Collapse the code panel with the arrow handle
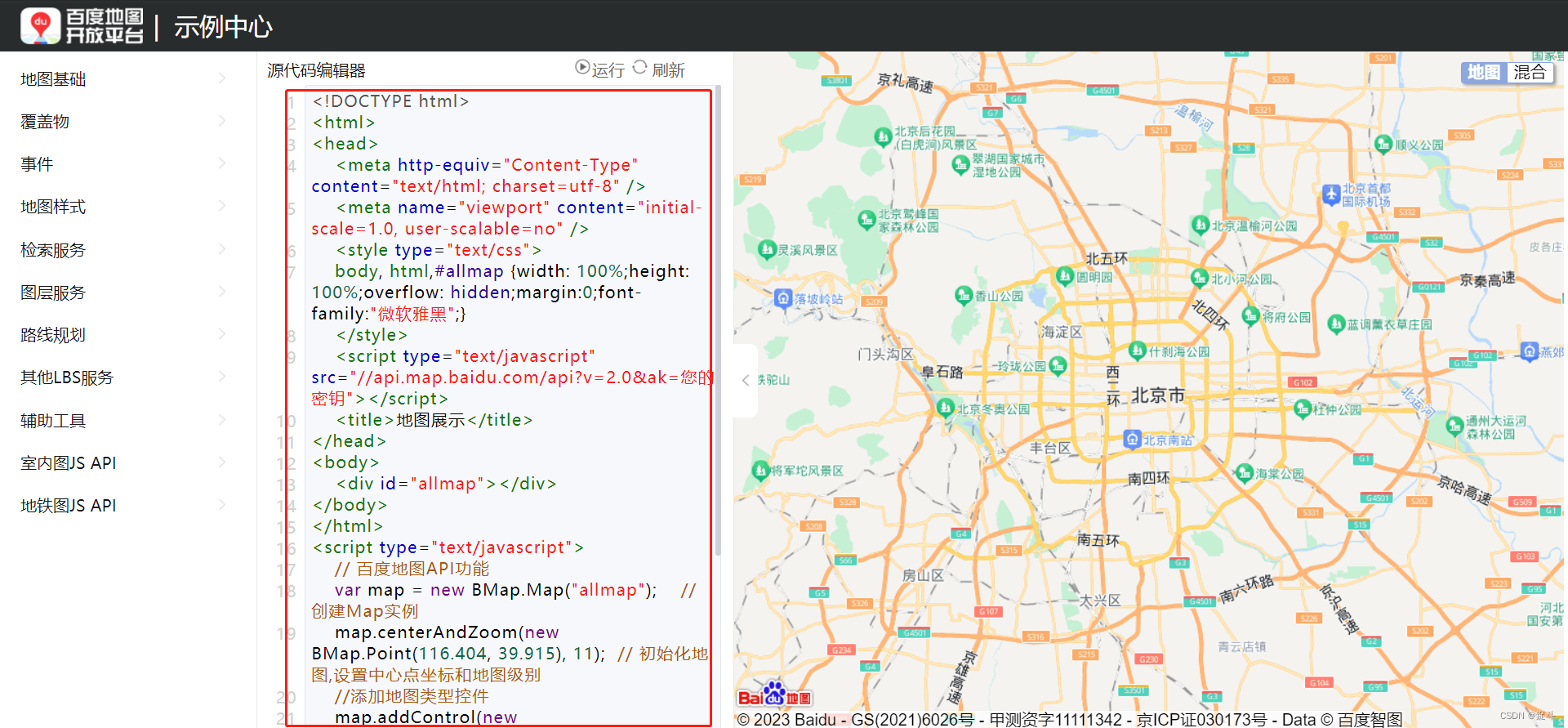1568x728 pixels. (x=745, y=380)
